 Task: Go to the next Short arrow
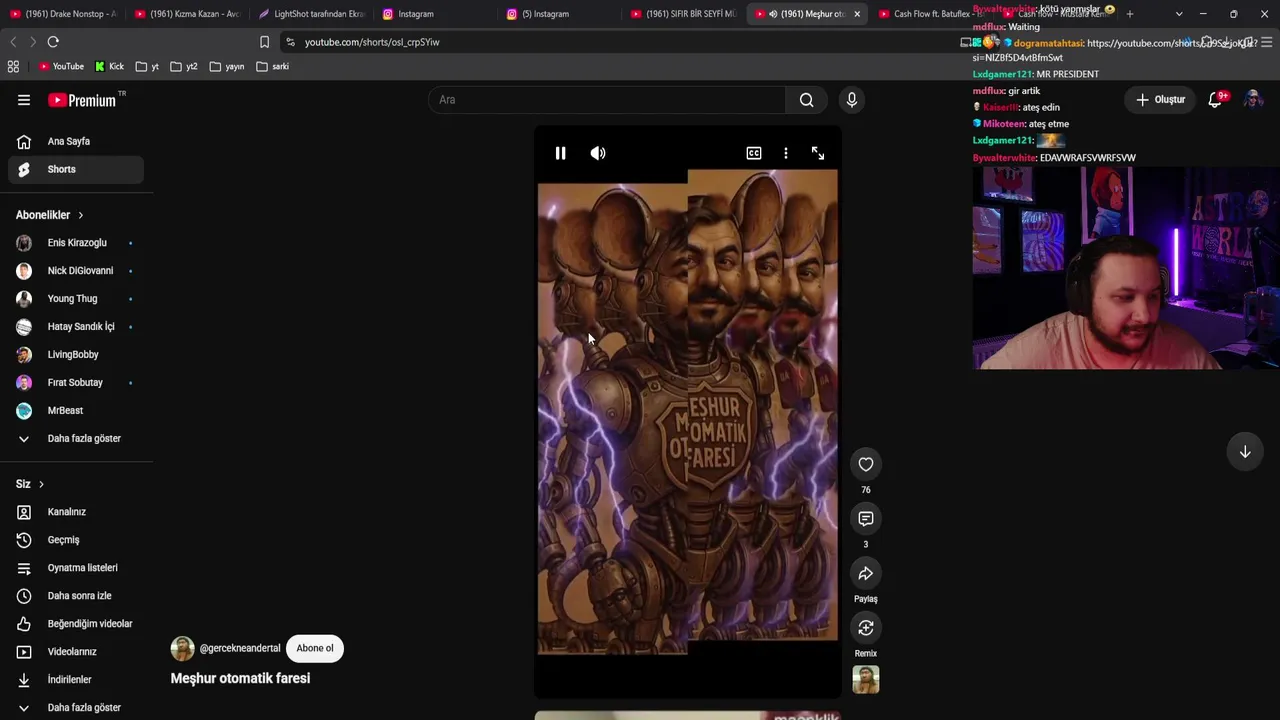click(1245, 452)
